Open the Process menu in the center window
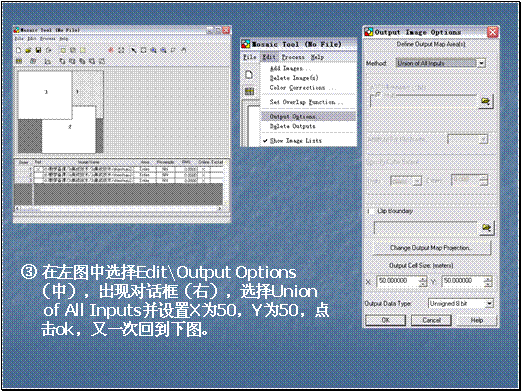 coord(293,57)
